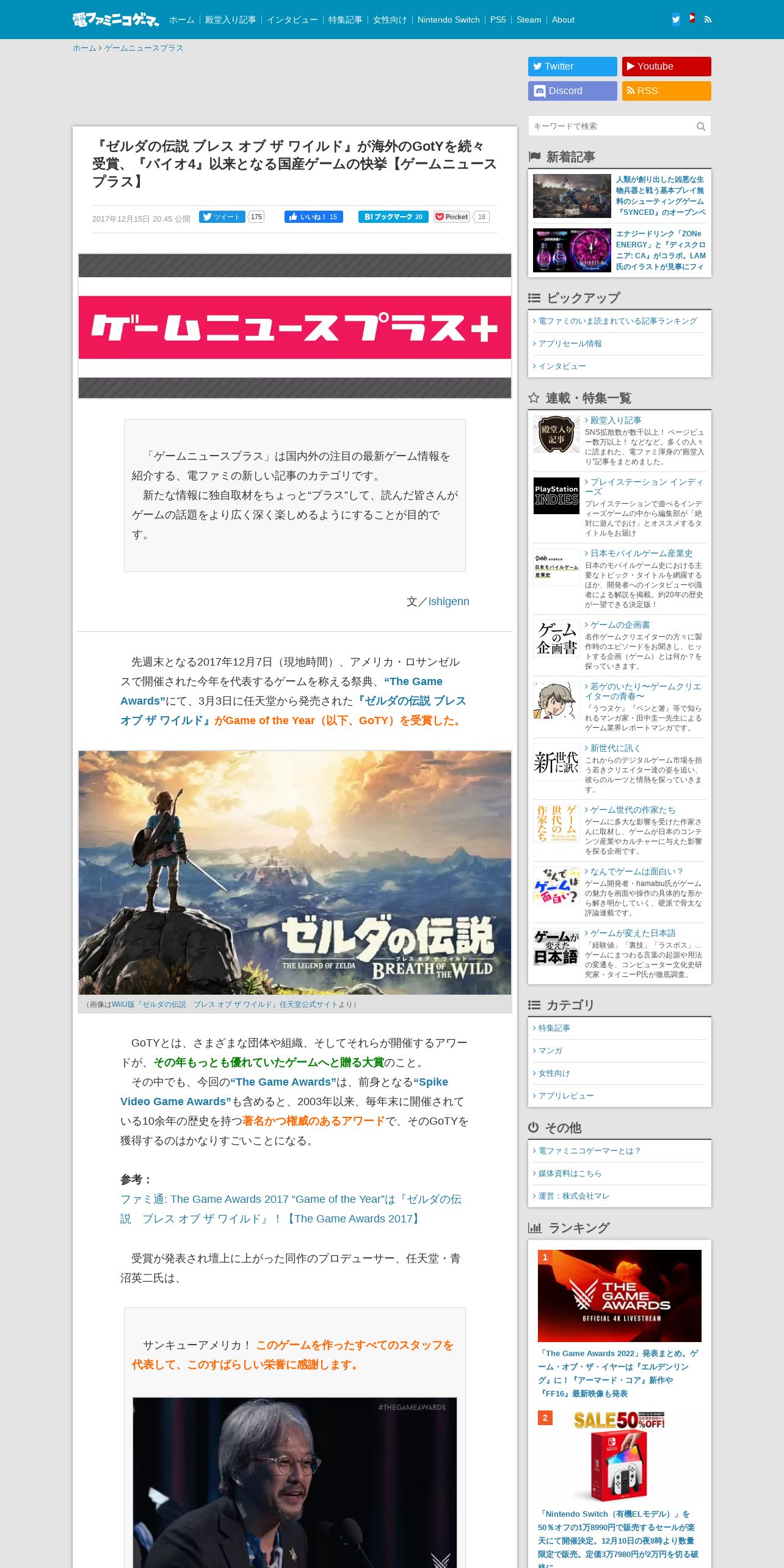Image resolution: width=784 pixels, height=1568 pixels.
Task: Open the red Youtube sidebar button
Action: pyautogui.click(x=667, y=67)
